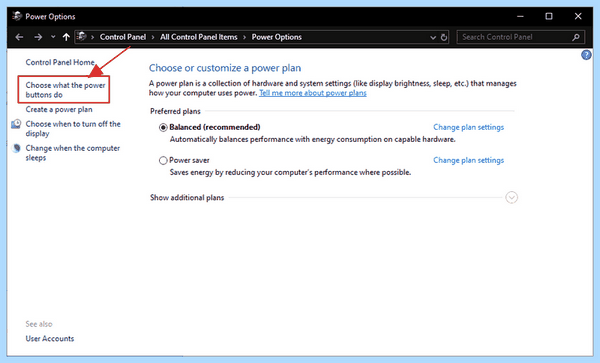
Task: Select All Control Panel Items breadcrumb
Action: click(199, 37)
